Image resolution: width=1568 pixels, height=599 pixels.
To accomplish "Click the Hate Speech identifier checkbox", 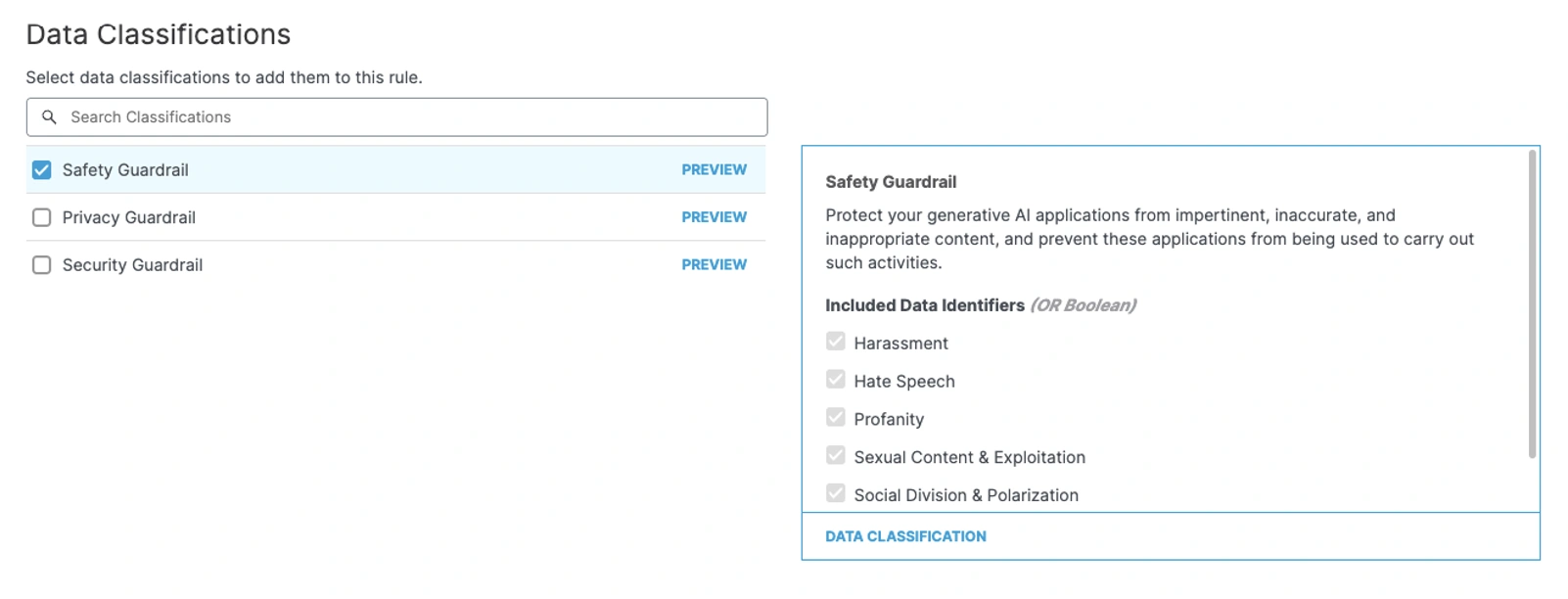I will 835,380.
